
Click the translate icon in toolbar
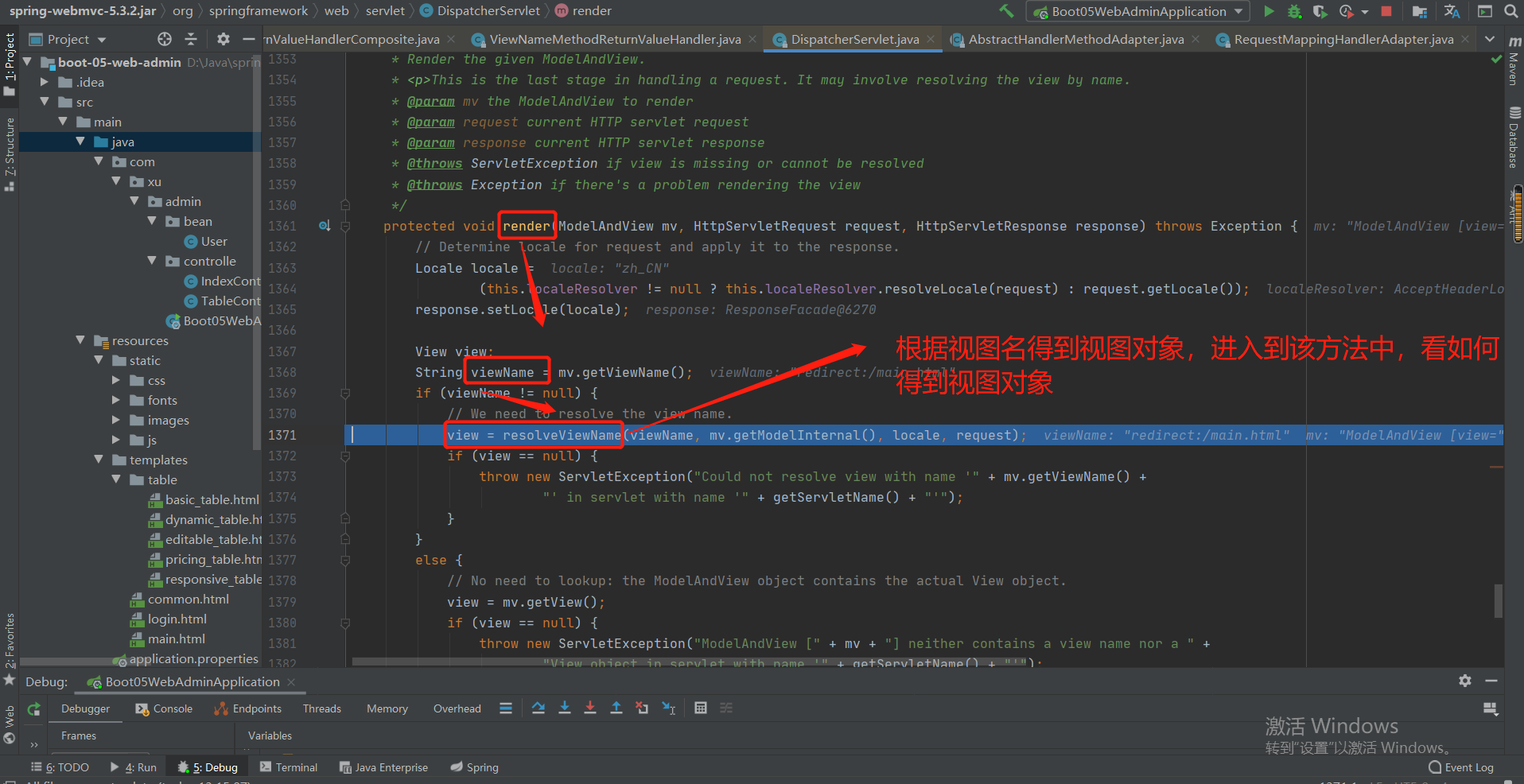tap(1452, 11)
